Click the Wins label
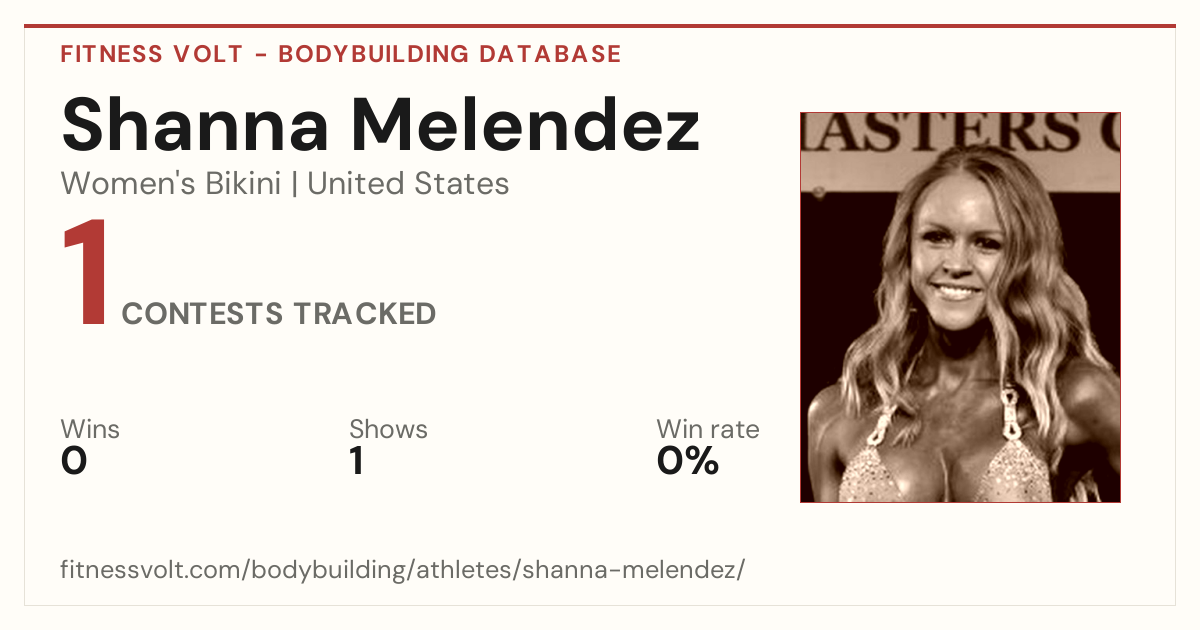The height and width of the screenshot is (630, 1200). click(90, 430)
